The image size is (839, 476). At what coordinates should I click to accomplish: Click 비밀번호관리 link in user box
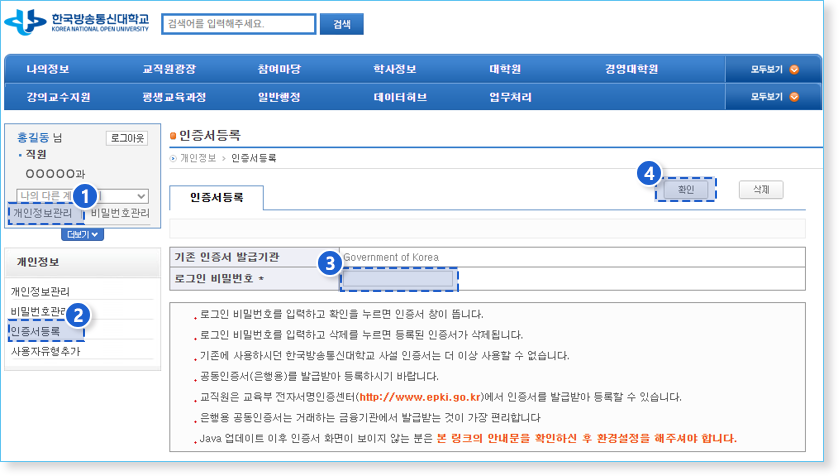(x=120, y=213)
